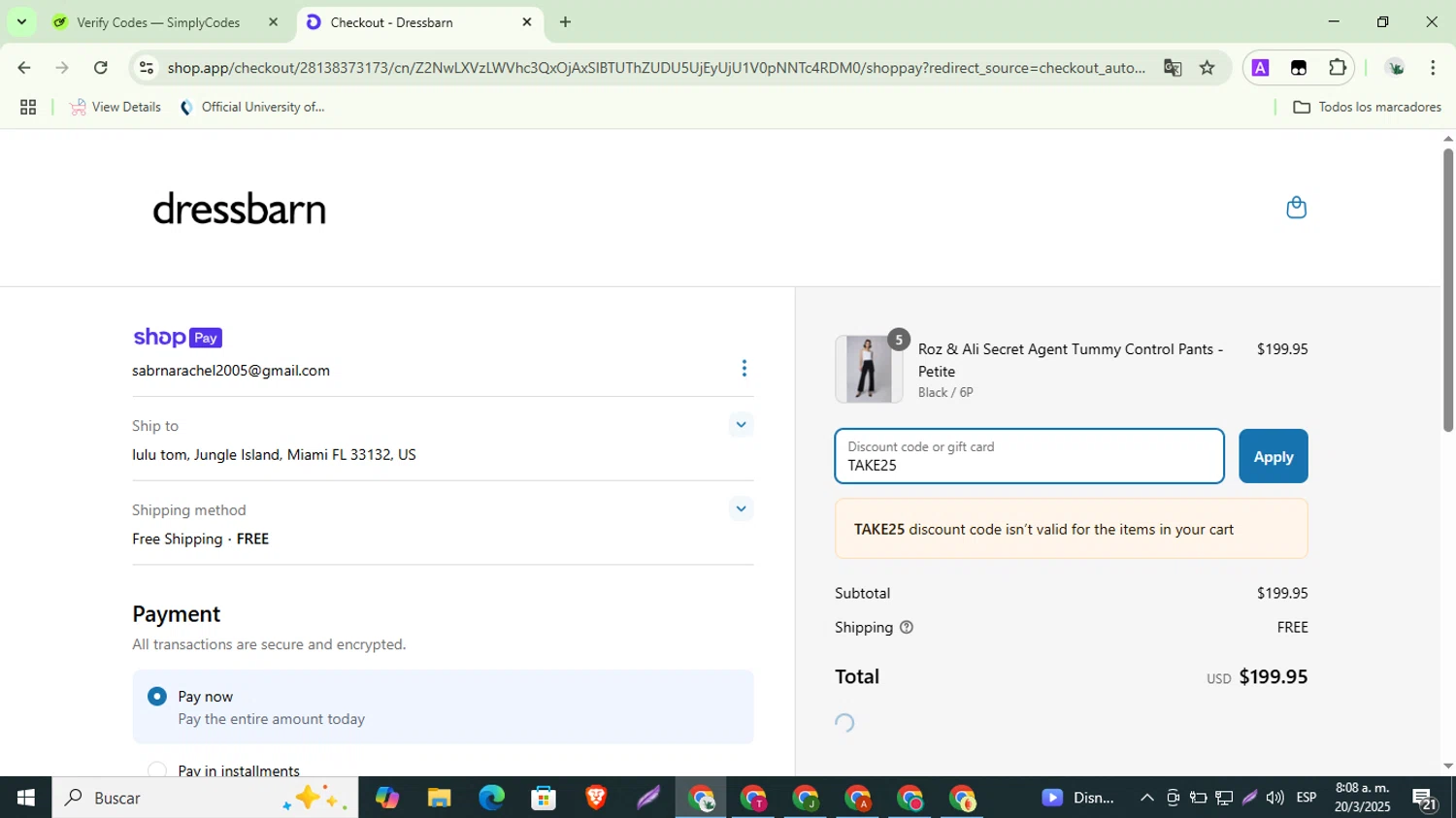Screen dimensions: 1456x818
Task: Open Copilot from taskbar
Action: (386, 798)
